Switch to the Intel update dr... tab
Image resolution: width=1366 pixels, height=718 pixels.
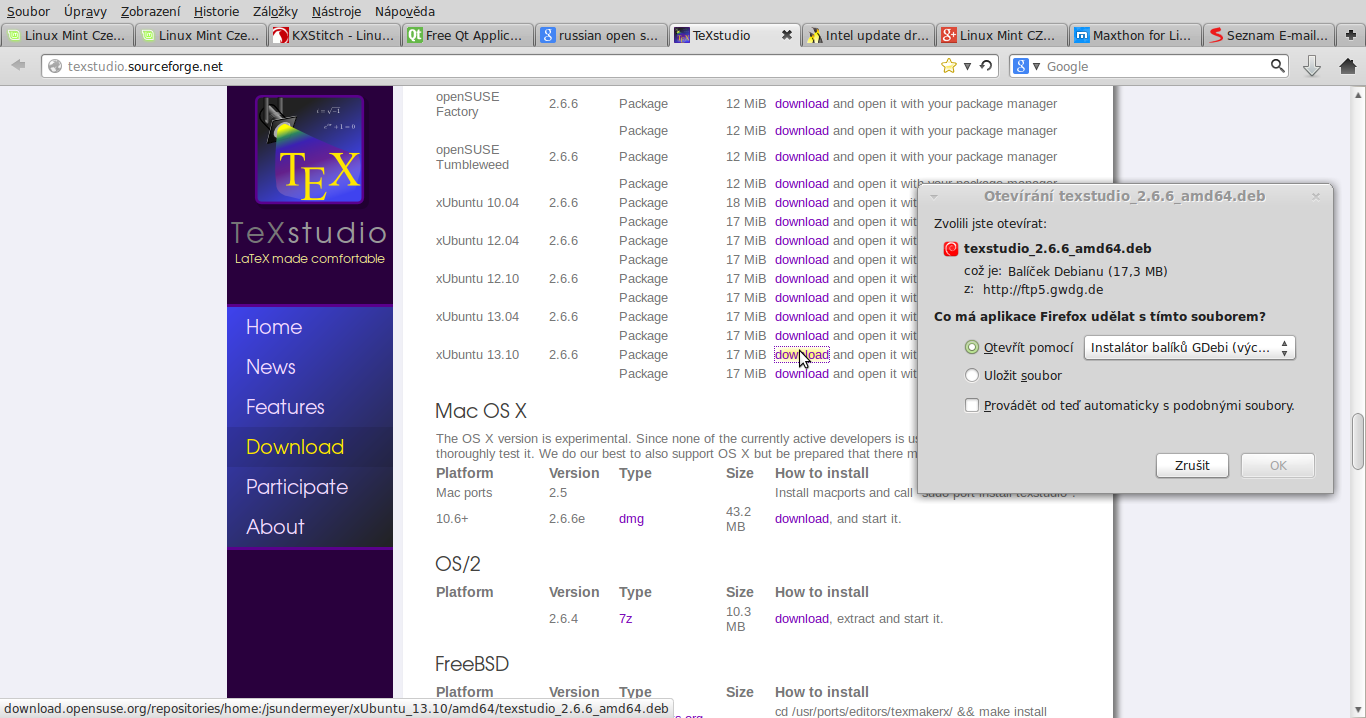pos(867,35)
